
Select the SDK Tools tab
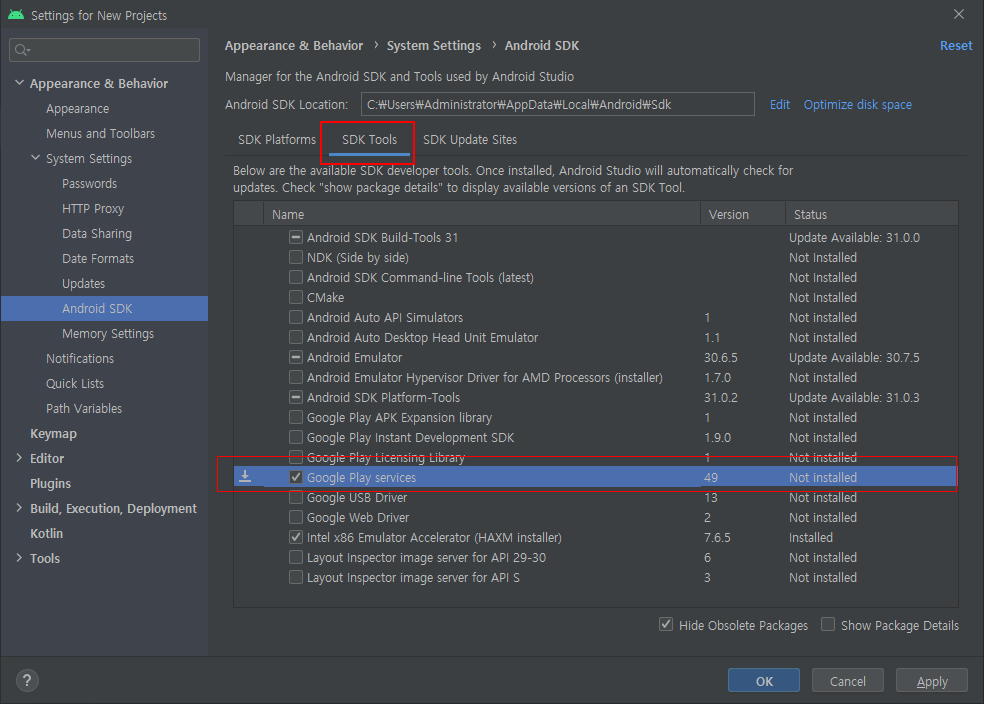369,139
